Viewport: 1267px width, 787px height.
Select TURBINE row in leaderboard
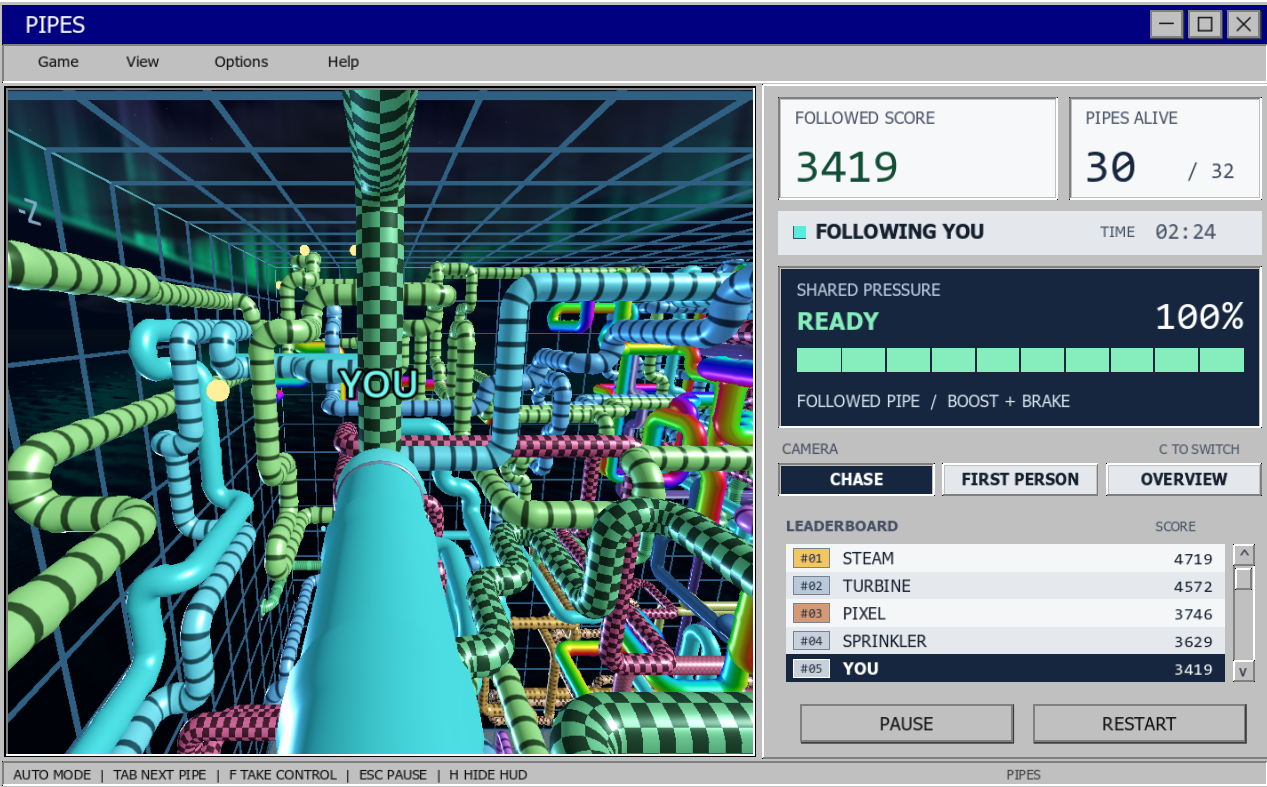point(1005,586)
